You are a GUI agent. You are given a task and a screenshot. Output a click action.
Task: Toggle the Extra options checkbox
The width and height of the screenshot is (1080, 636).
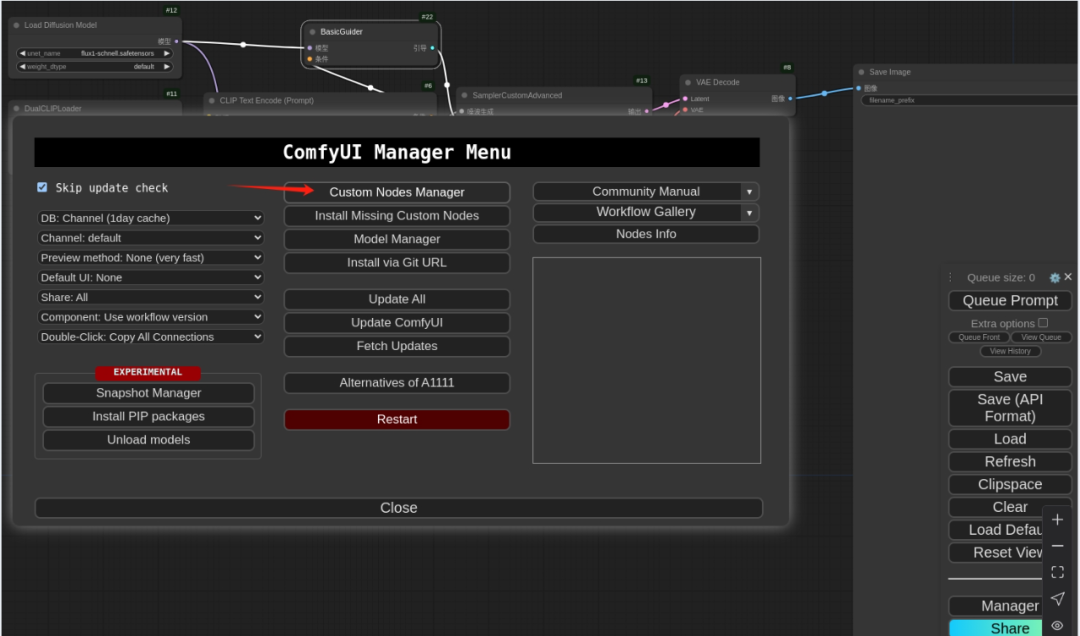1043,322
